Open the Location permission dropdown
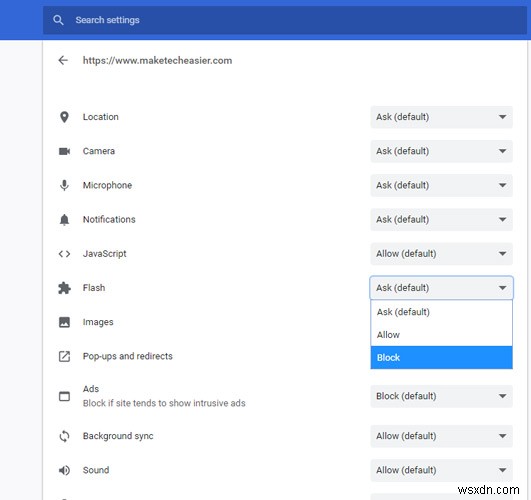531x500 pixels. 441,117
